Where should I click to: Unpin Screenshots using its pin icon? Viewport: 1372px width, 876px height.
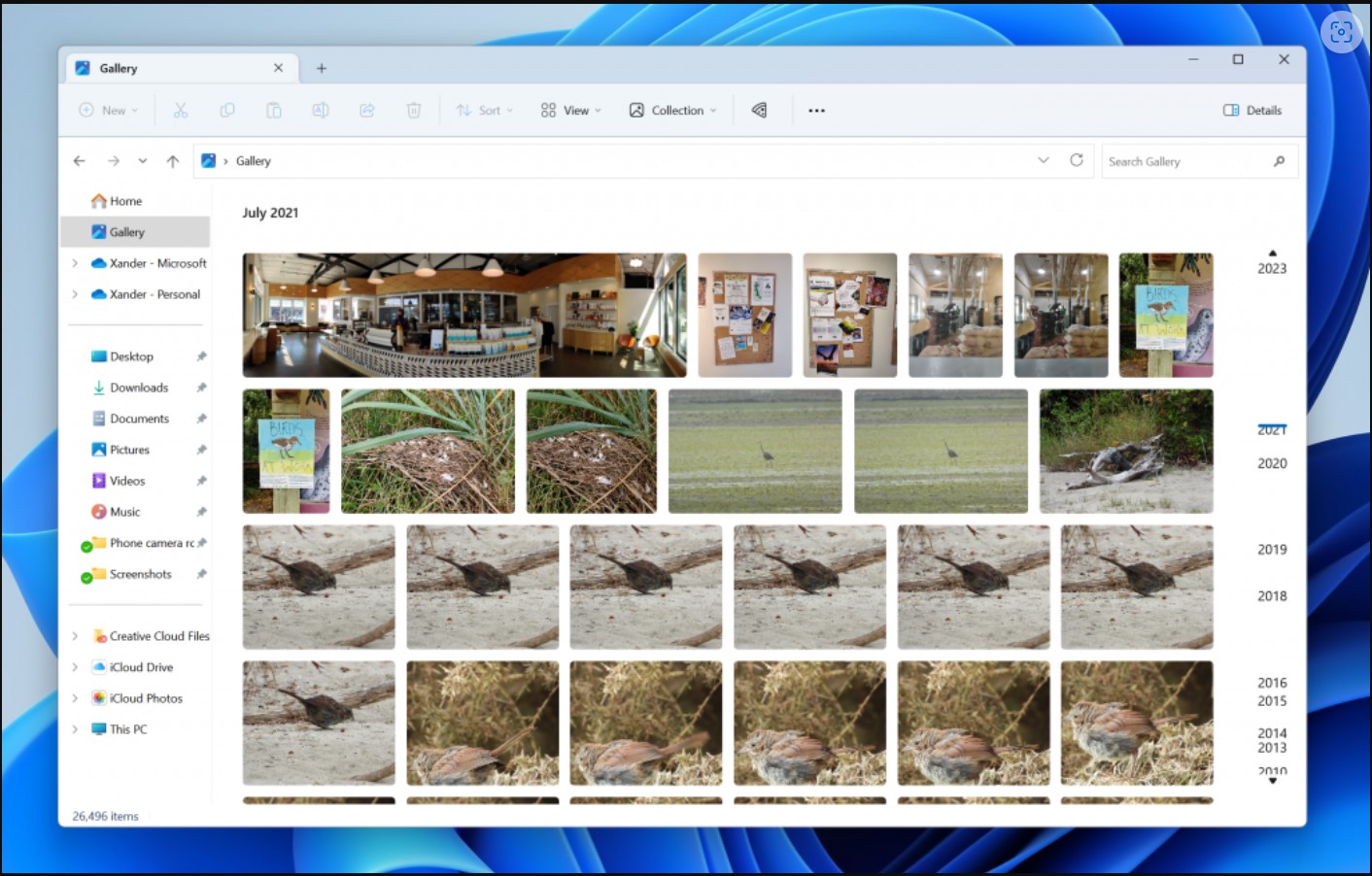coord(202,574)
